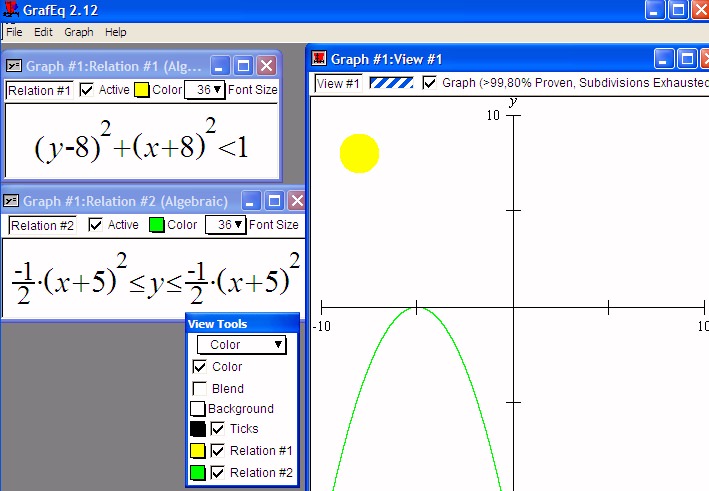This screenshot has width=709, height=491.
Task: Open the File menu
Action: (14, 32)
